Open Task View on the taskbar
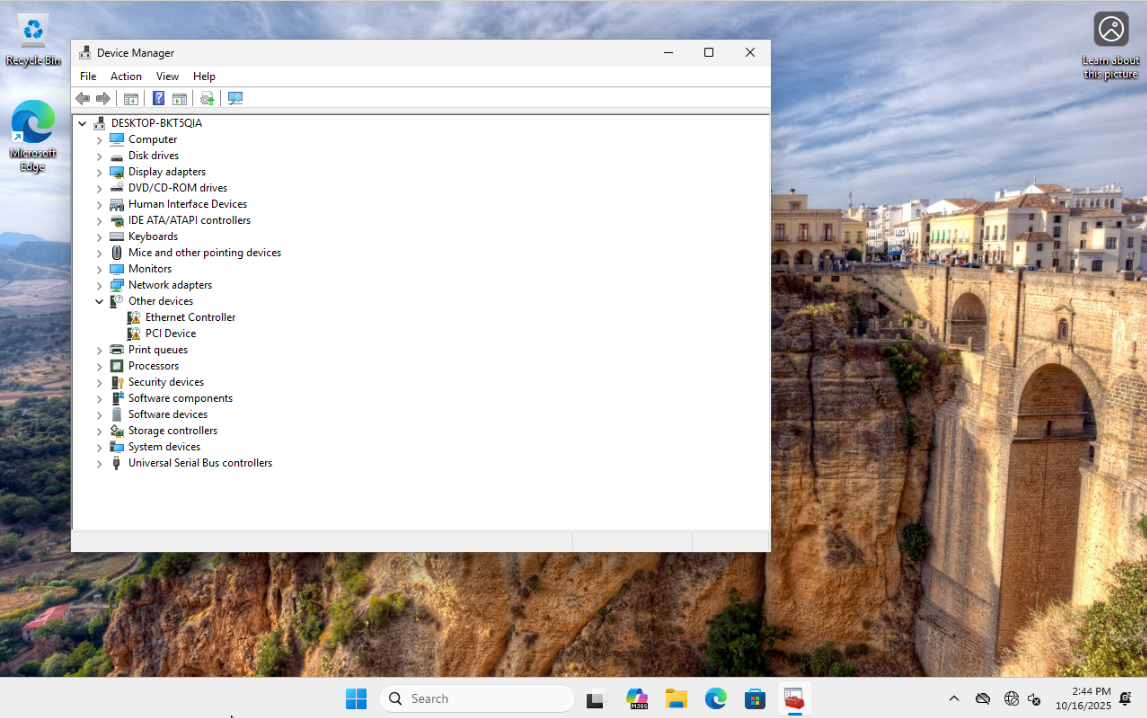The image size is (1147, 718). [x=596, y=699]
